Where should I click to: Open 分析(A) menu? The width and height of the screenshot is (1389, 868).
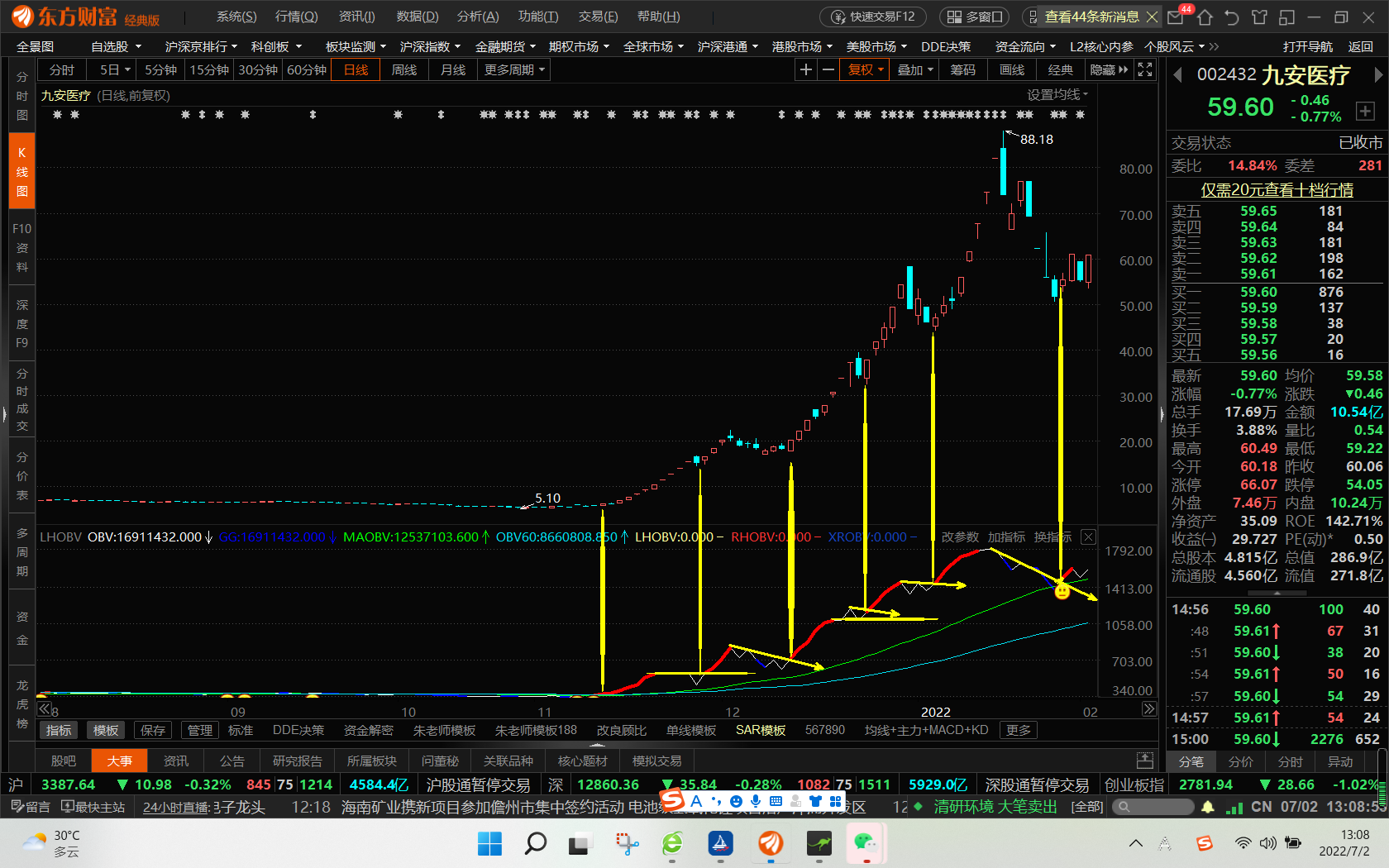[x=477, y=17]
